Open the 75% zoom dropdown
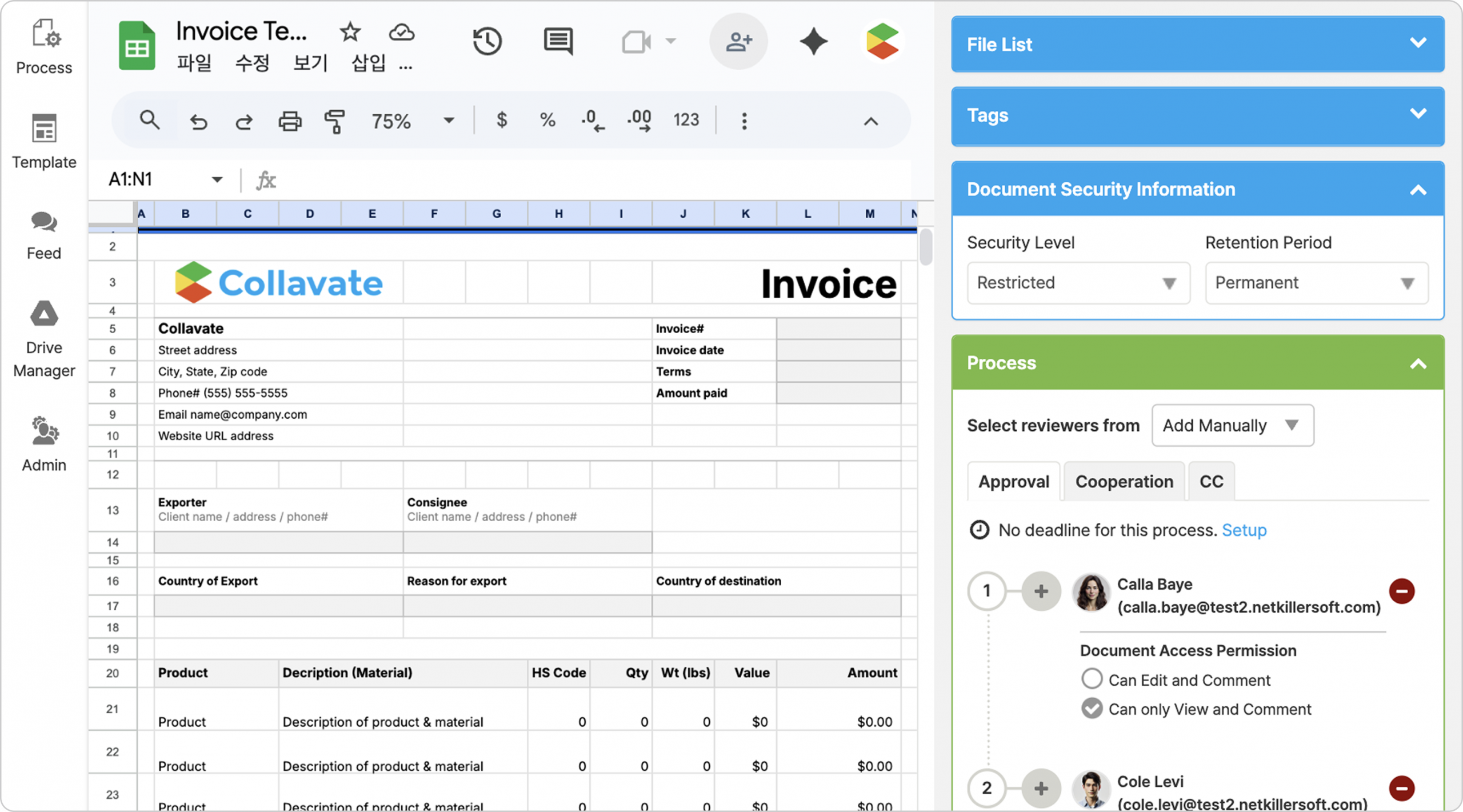 pyautogui.click(x=449, y=120)
